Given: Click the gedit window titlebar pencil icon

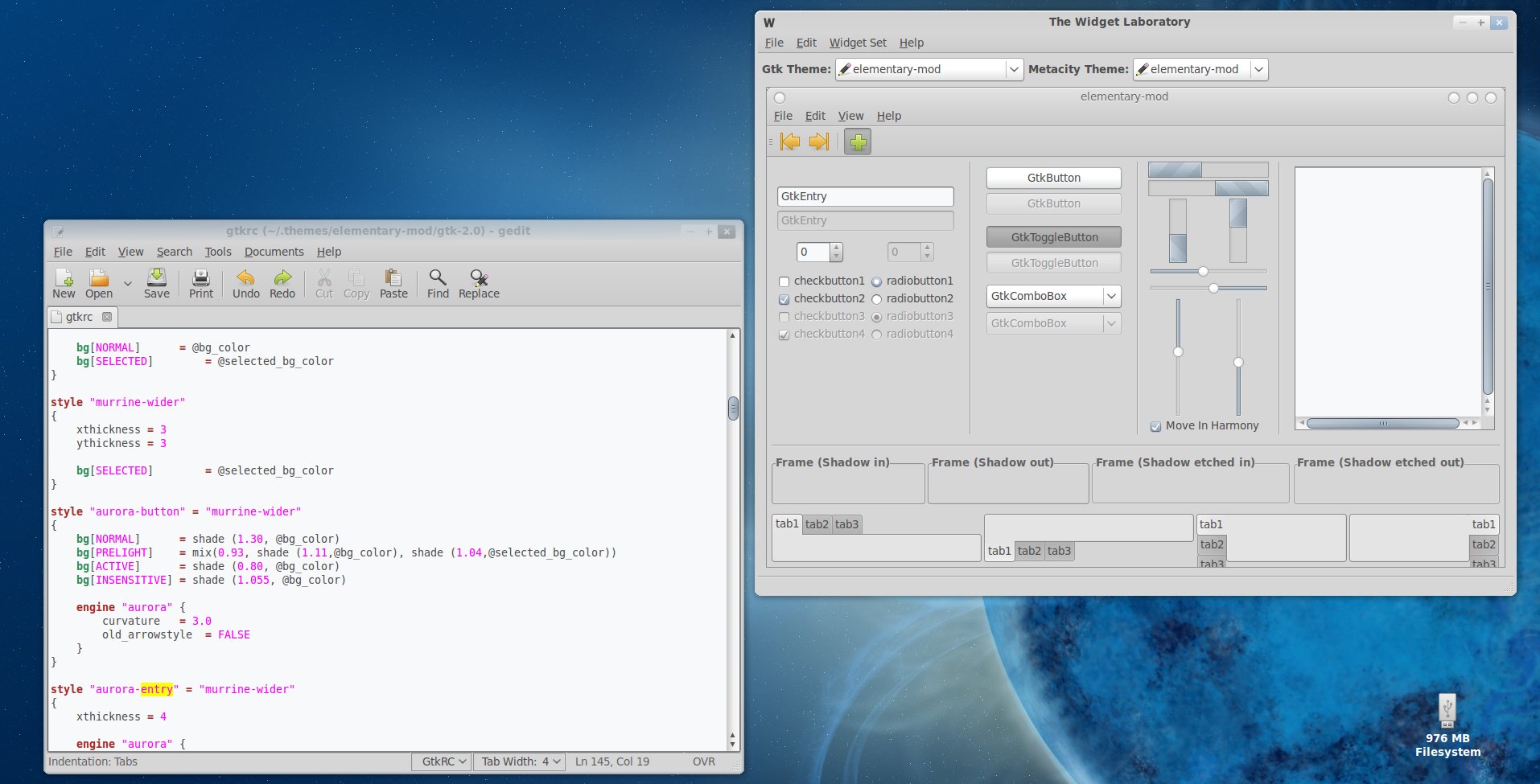Looking at the screenshot, I should pos(59,232).
